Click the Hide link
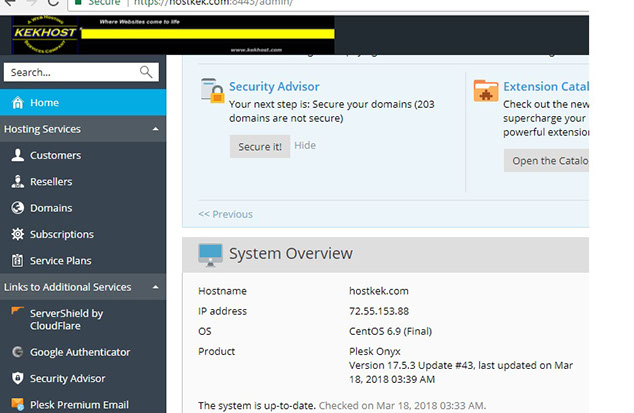Viewport: 634px width, 413px height. pos(305,146)
